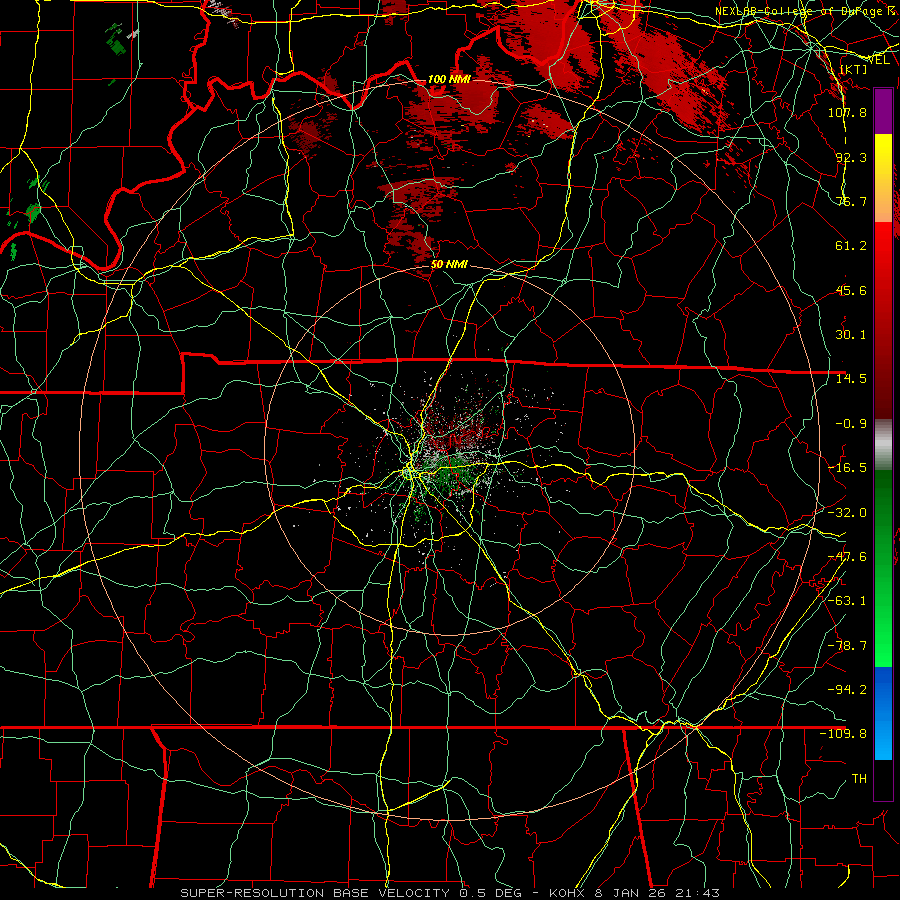Select the -0.9 velocity scale value
The width and height of the screenshot is (900, 900).
point(851,423)
